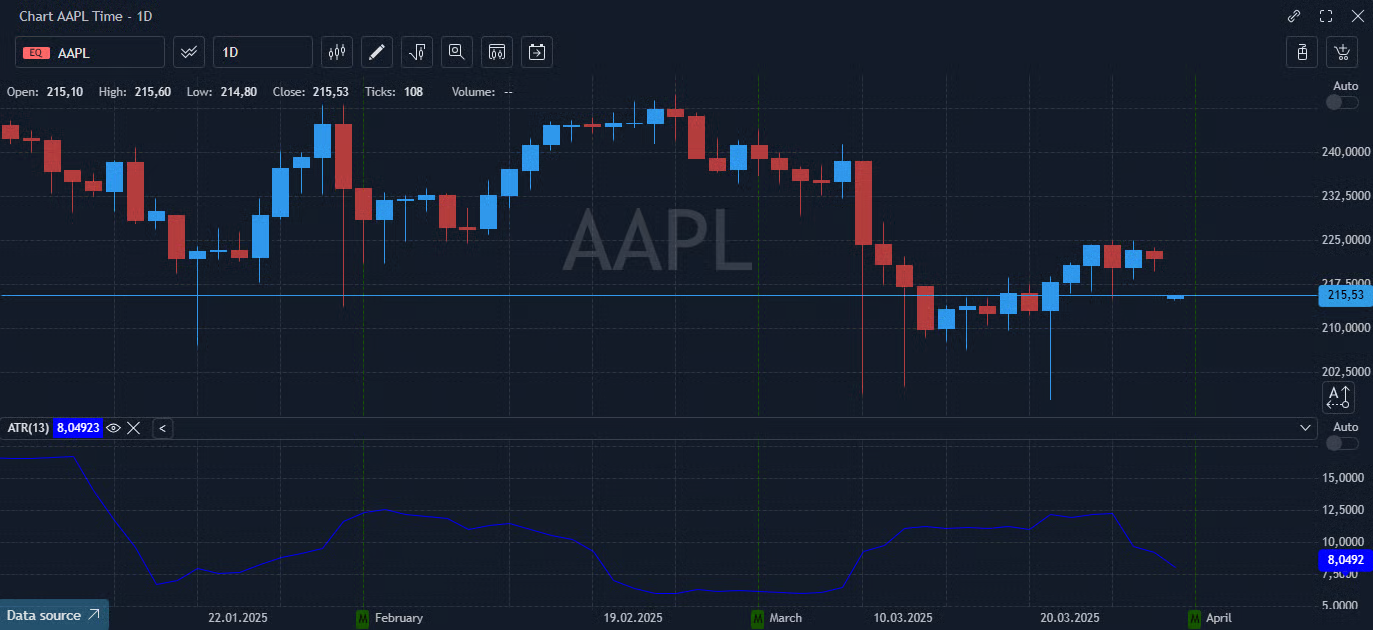Screen dimensions: 1373x630
Task: Click the compare lines icon beside AAPL
Action: tap(189, 52)
